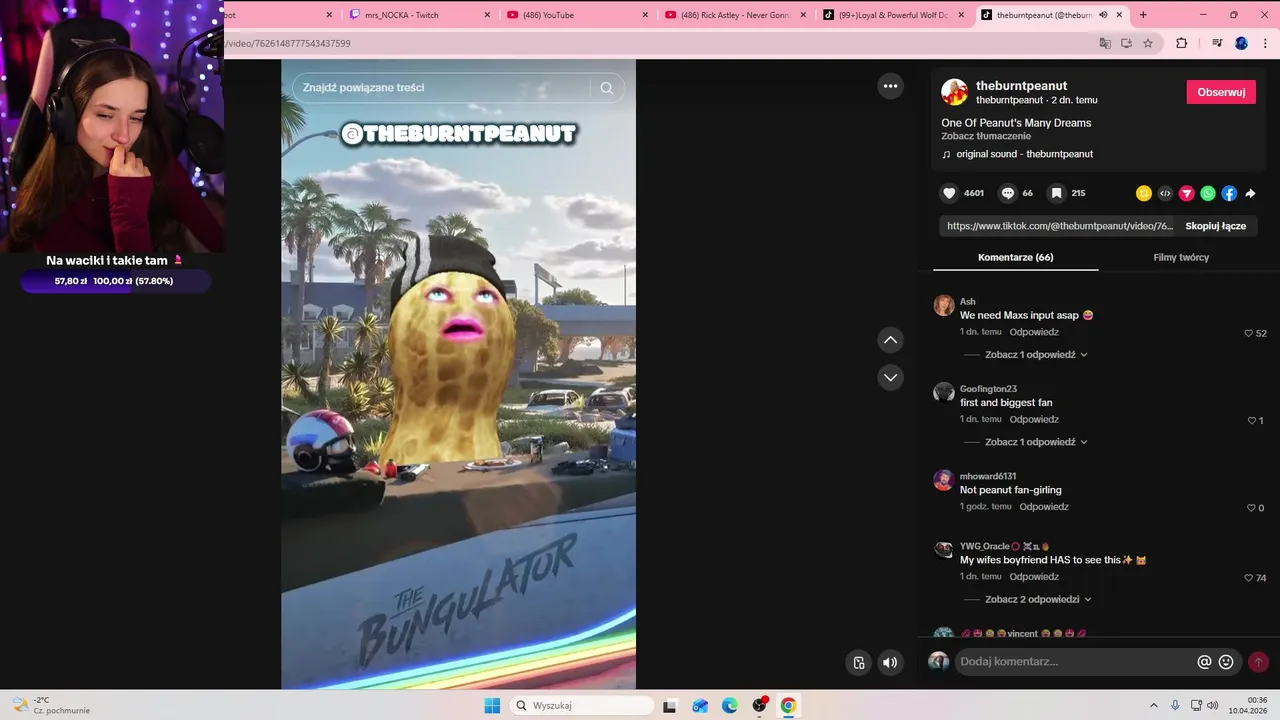Open the media control icon in Chrome
Viewport: 1280px width, 720px height.
pos(1217,43)
